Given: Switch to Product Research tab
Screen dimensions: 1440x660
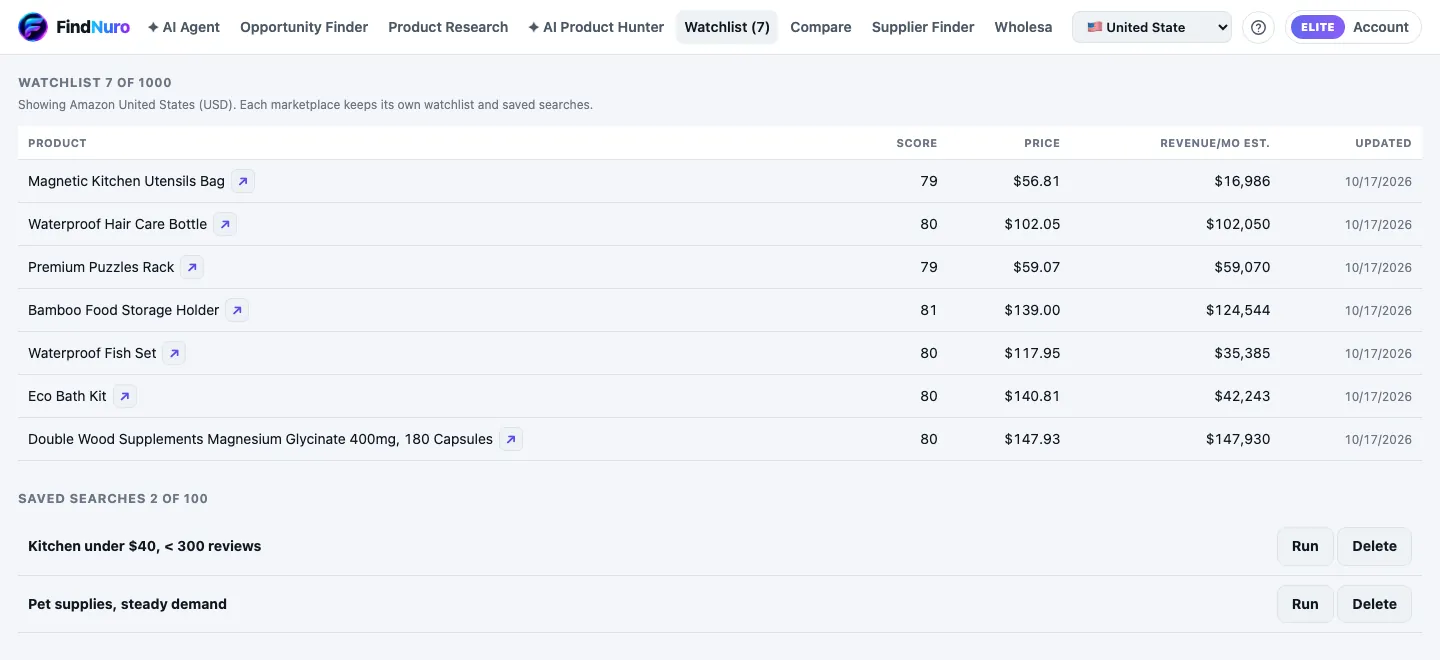Looking at the screenshot, I should (x=448, y=27).
